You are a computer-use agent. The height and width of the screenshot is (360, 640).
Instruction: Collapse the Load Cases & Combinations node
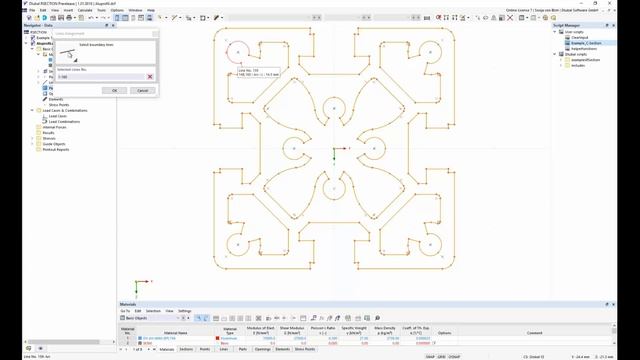tap(32, 110)
